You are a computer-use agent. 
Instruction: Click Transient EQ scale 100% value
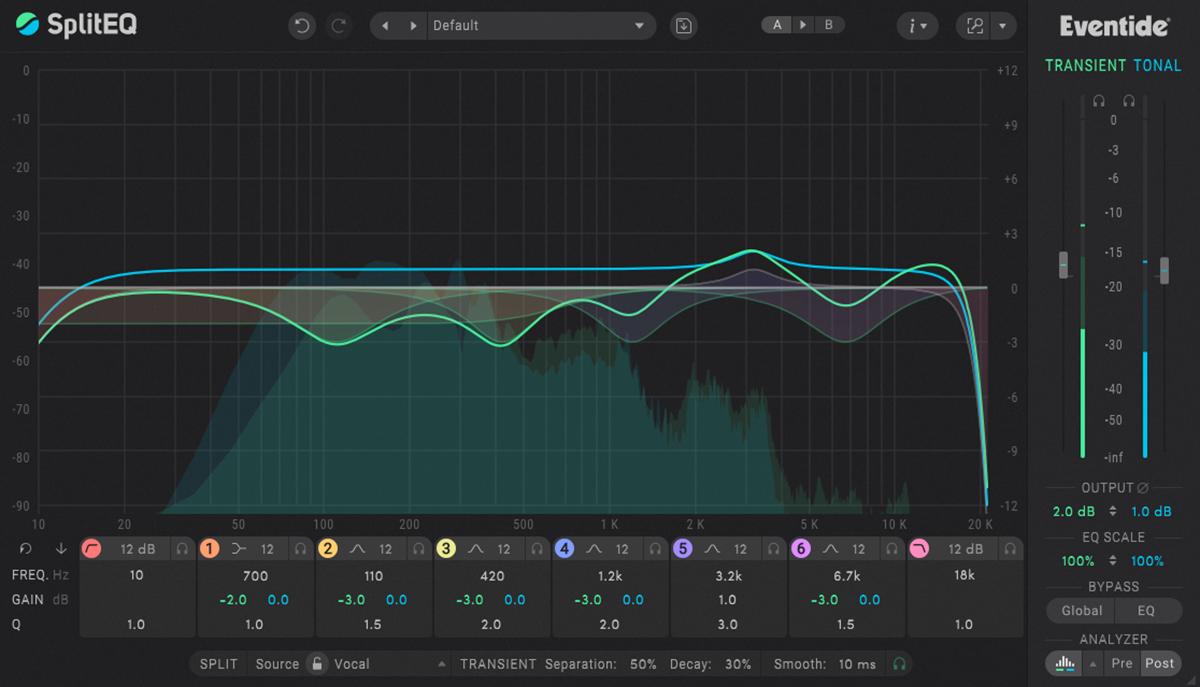(x=1078, y=561)
